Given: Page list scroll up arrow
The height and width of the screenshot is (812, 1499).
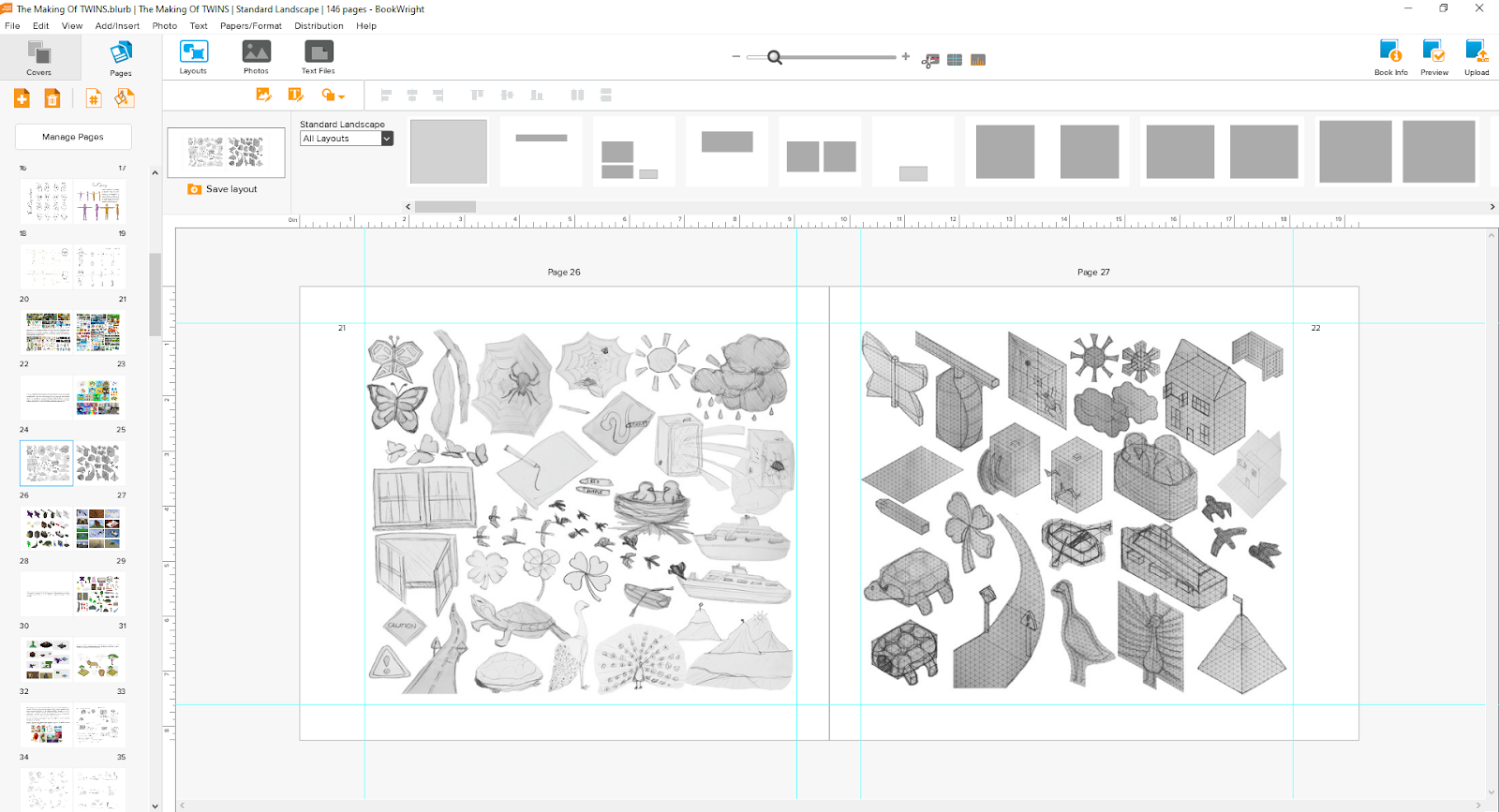Looking at the screenshot, I should [156, 173].
